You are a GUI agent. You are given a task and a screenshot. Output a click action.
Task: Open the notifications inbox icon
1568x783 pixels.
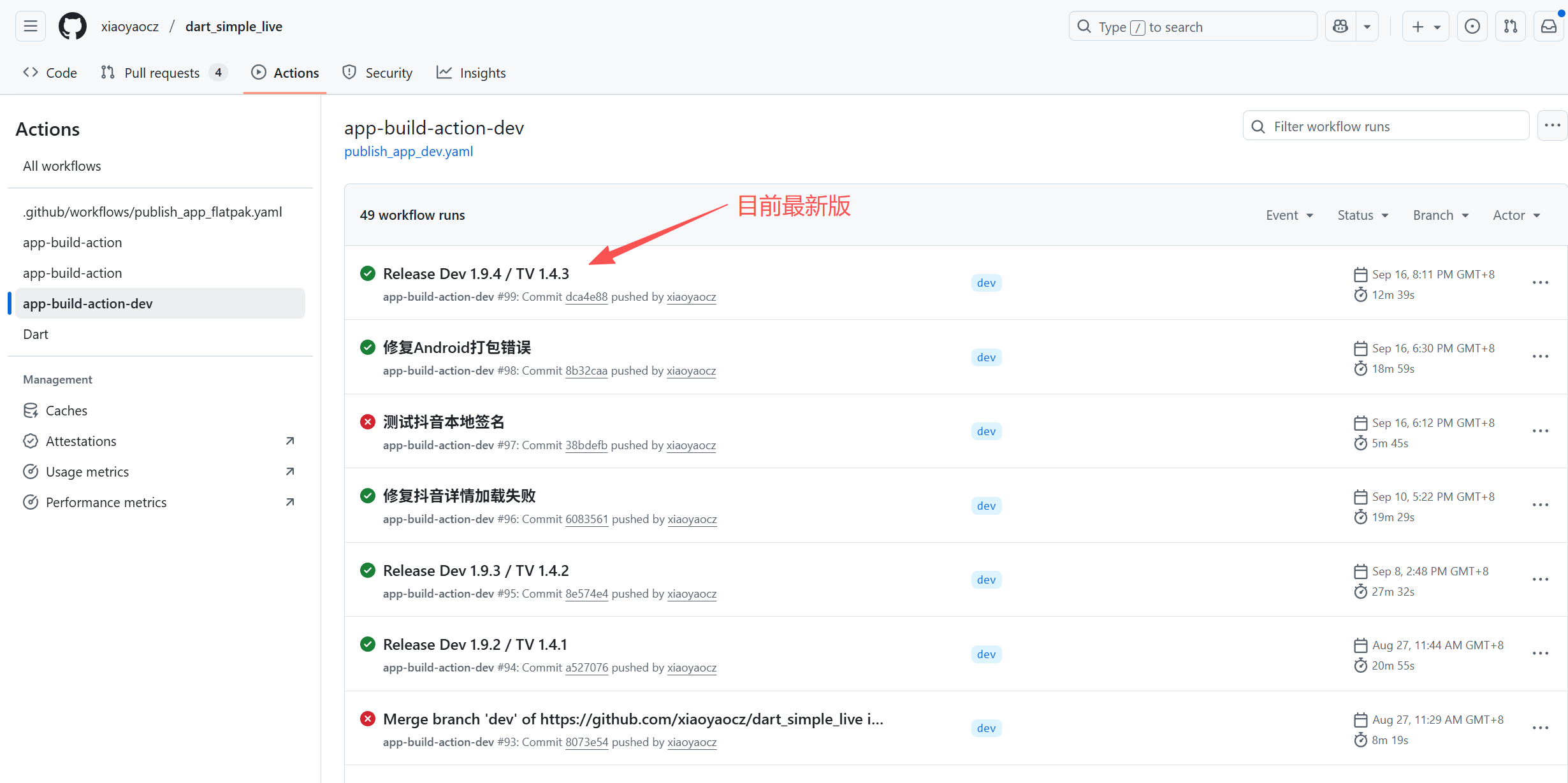point(1549,26)
